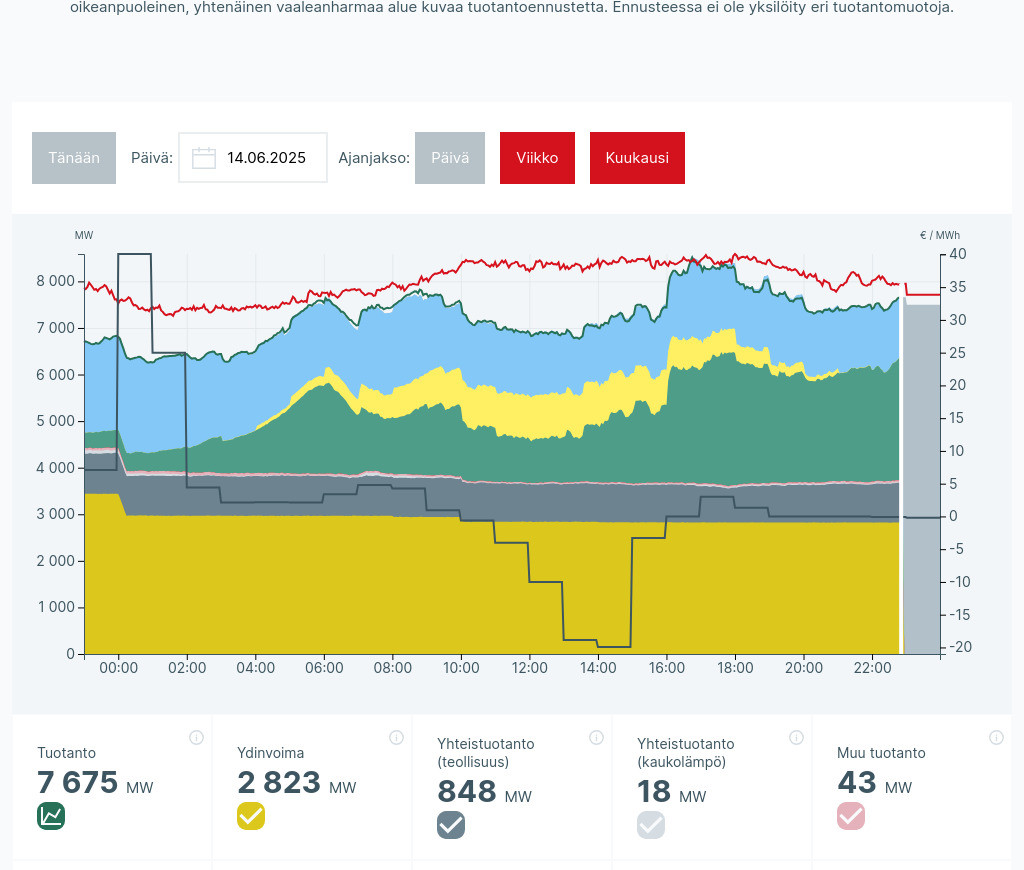Click info icon on Yhteistuotanto (teollisuus) card

[596, 738]
